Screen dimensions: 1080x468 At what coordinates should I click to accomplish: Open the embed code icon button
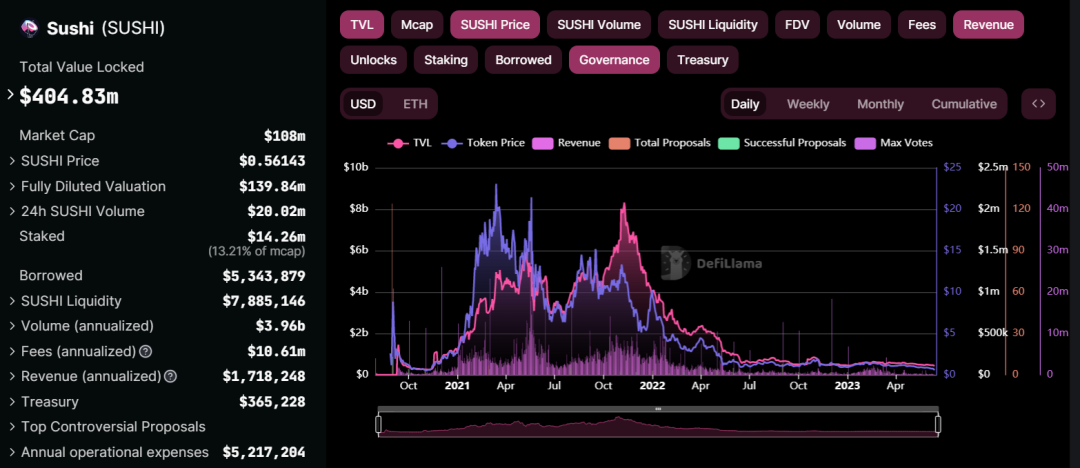click(1039, 104)
